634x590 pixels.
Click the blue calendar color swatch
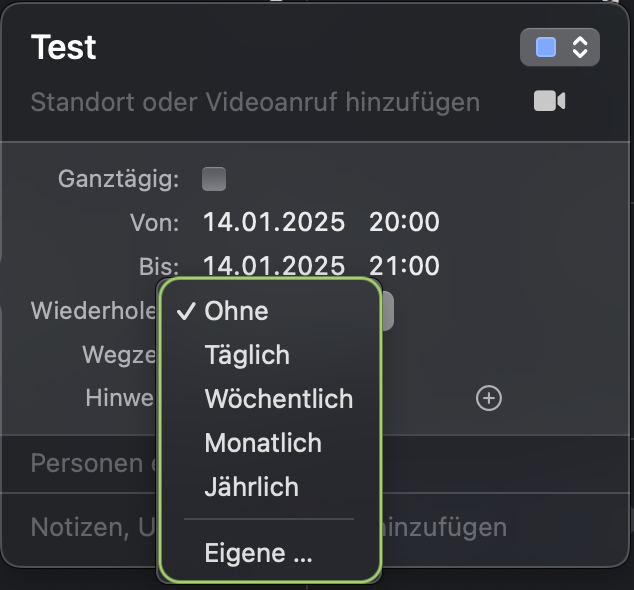pos(546,47)
